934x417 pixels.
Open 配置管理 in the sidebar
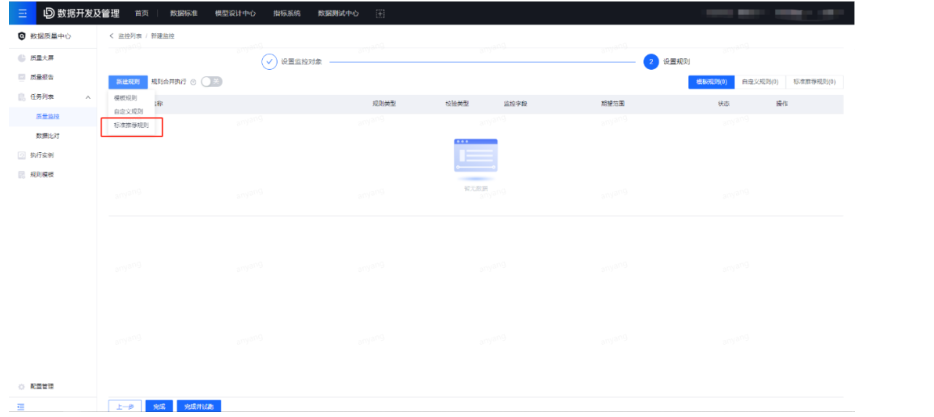point(42,387)
